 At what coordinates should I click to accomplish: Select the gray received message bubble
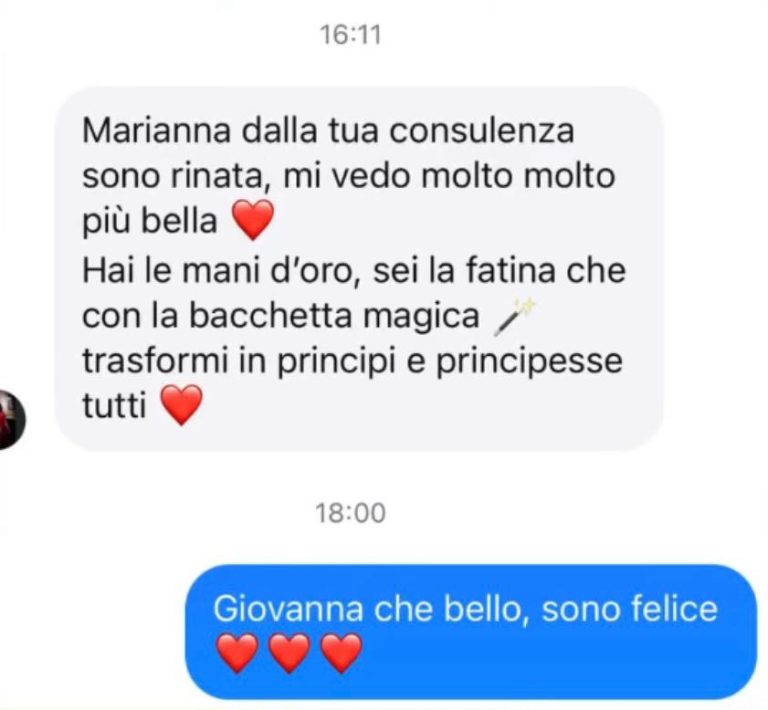pos(359,268)
